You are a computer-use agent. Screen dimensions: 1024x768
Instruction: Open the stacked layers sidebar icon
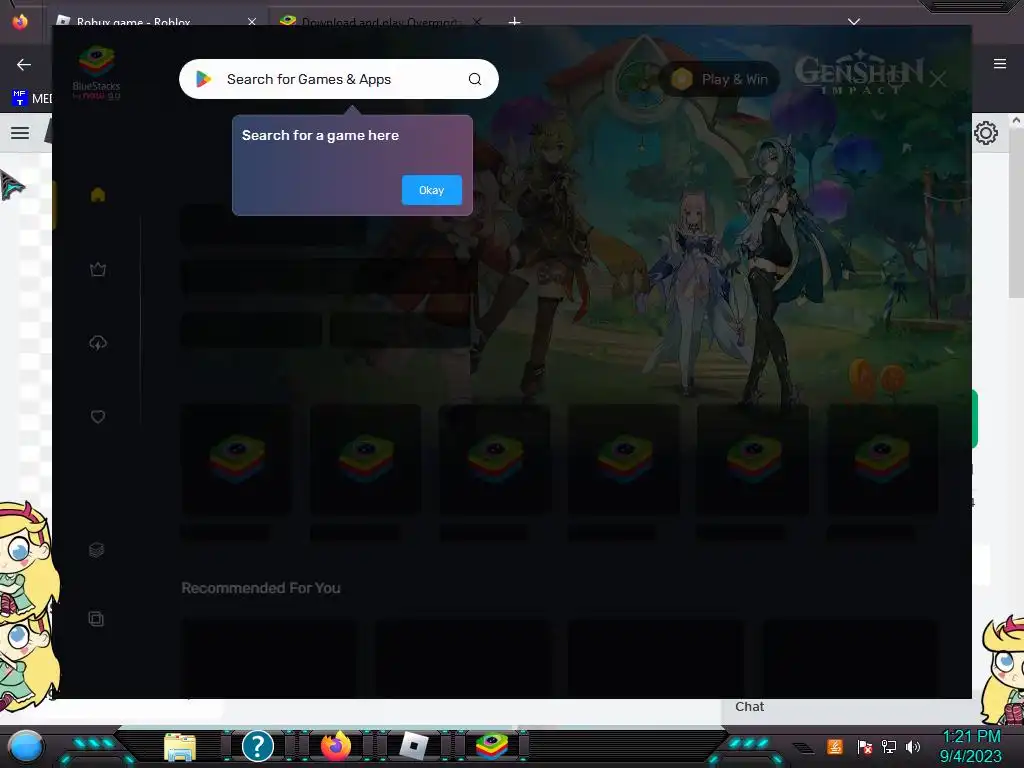97,550
